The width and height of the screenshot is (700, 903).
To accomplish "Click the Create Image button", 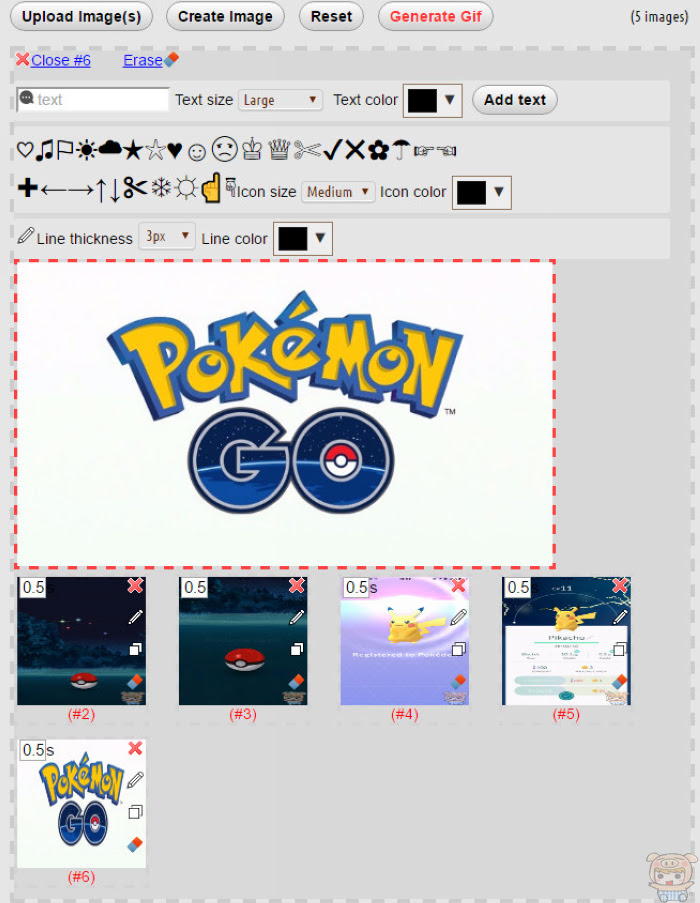I will pos(225,16).
